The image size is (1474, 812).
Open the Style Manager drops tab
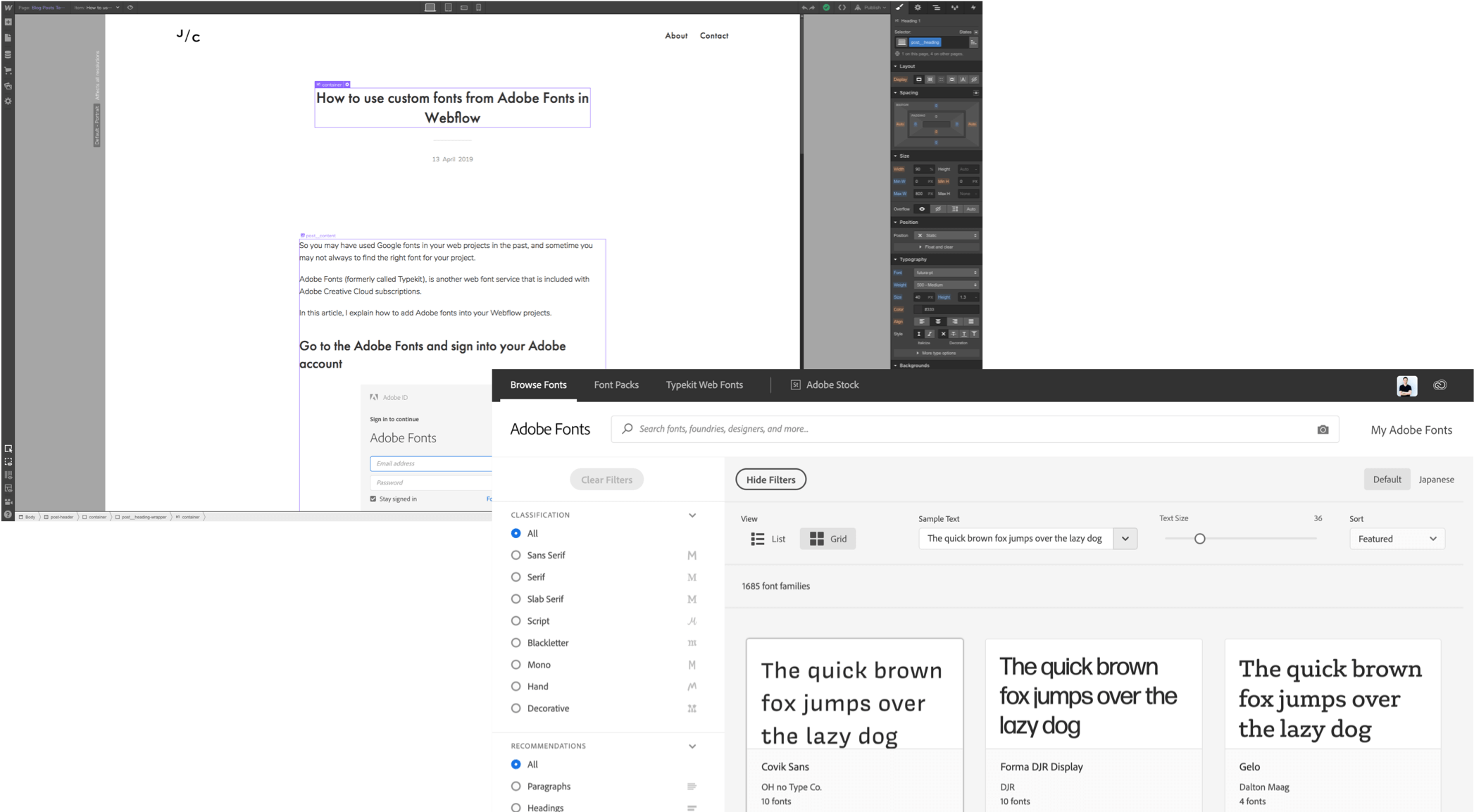[x=954, y=8]
